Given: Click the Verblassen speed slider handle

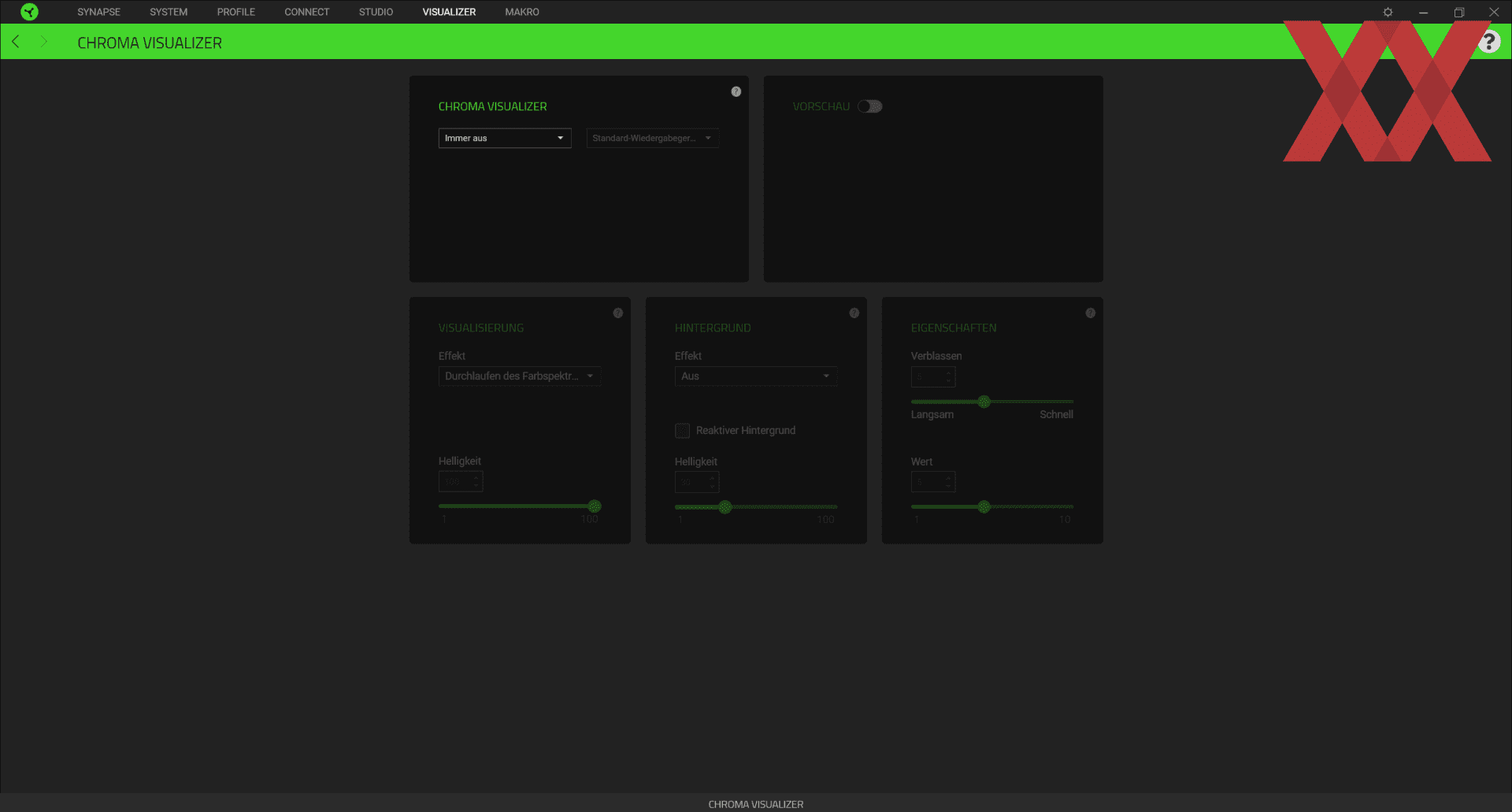Looking at the screenshot, I should coord(984,402).
